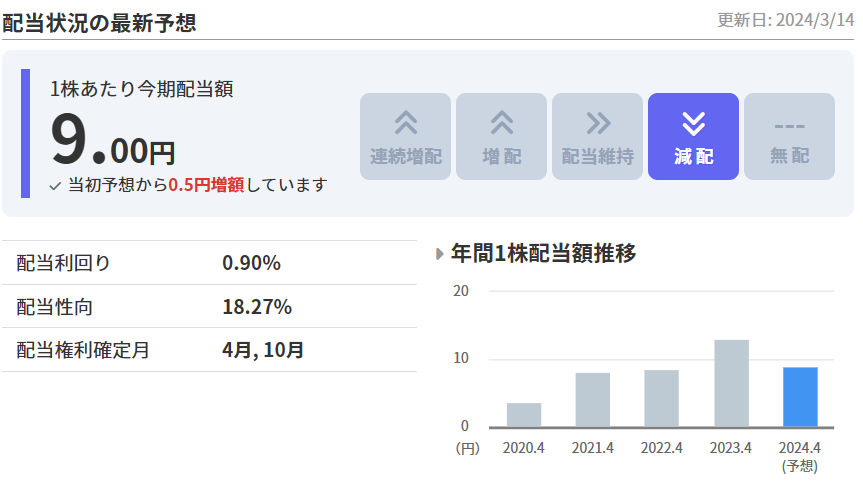Click the 配当維持 double-right arrow icon
Screen dimensions: 863x481
coord(597,123)
